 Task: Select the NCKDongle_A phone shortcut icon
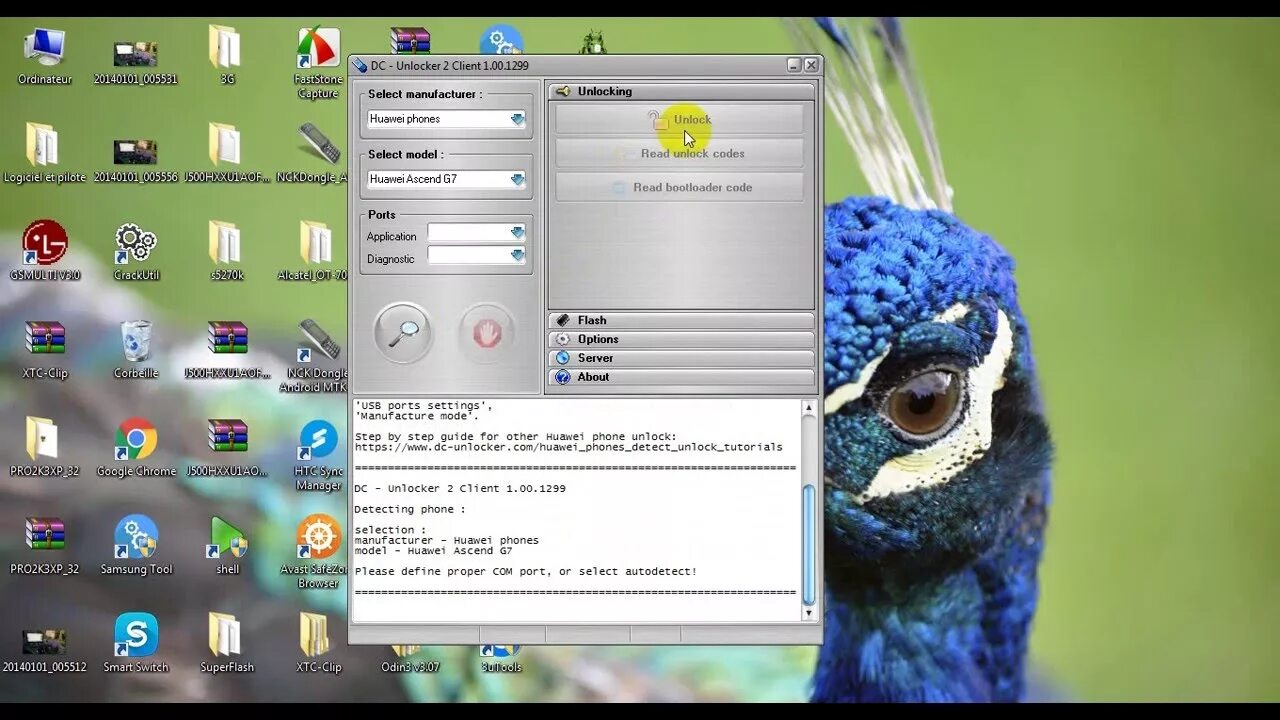[318, 153]
